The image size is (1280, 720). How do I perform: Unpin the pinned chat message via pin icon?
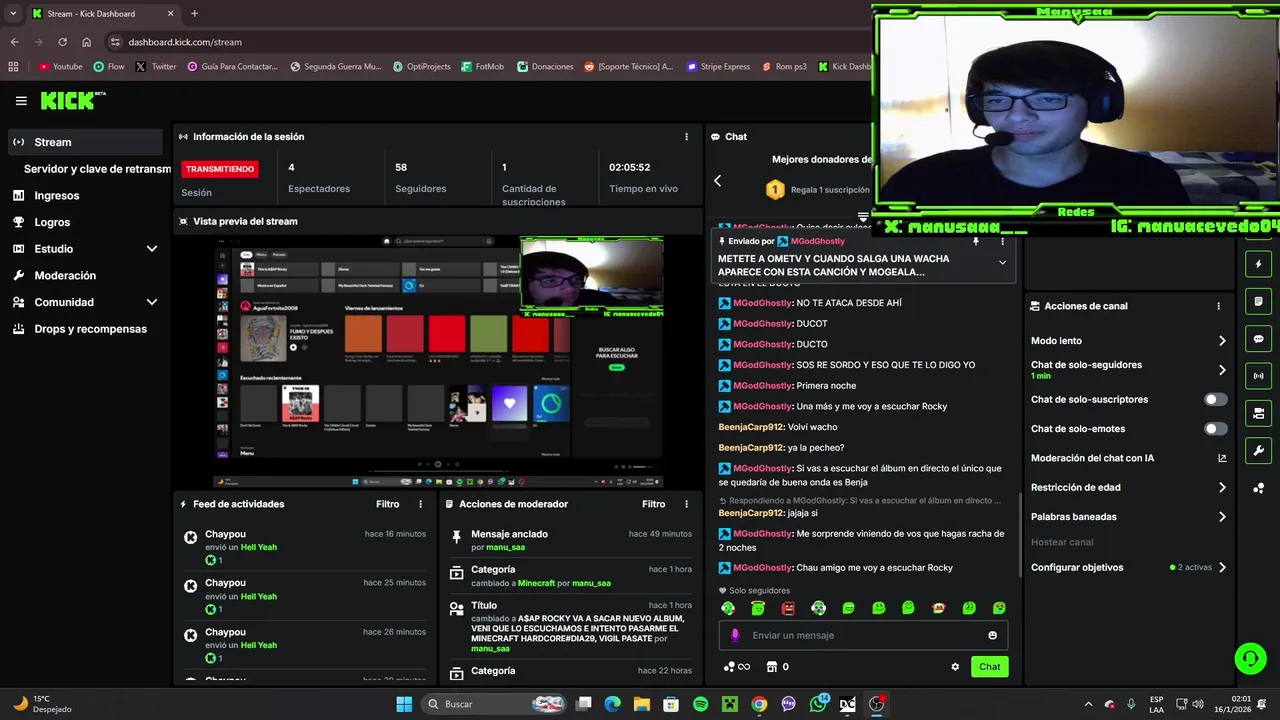(x=976, y=241)
